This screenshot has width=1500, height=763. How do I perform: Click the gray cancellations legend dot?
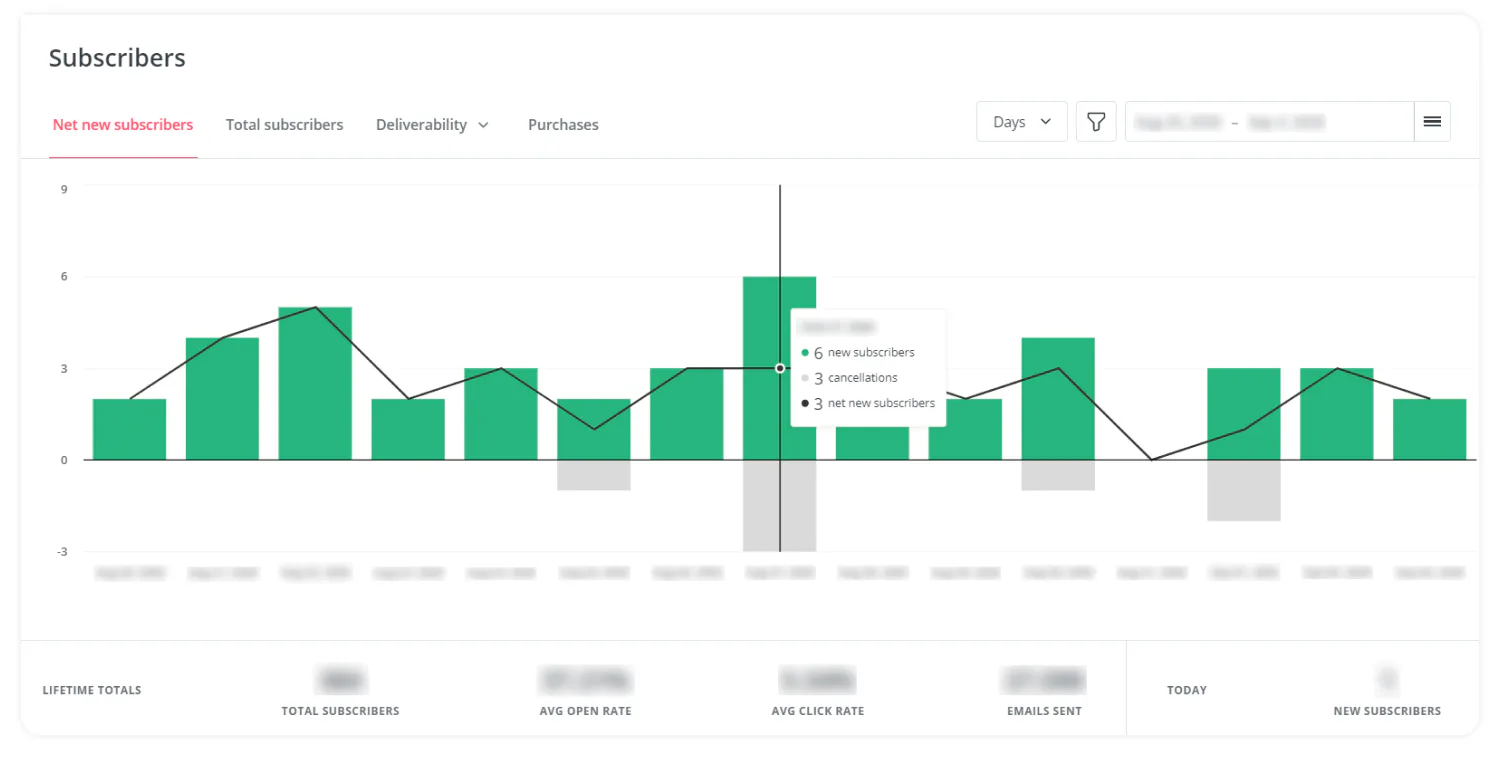tap(805, 378)
